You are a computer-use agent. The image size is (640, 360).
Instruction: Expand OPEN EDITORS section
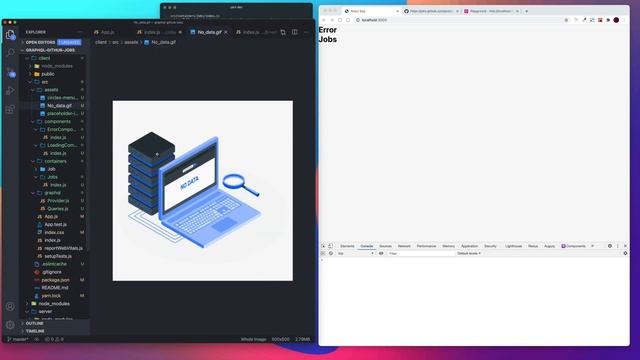pyautogui.click(x=40, y=42)
